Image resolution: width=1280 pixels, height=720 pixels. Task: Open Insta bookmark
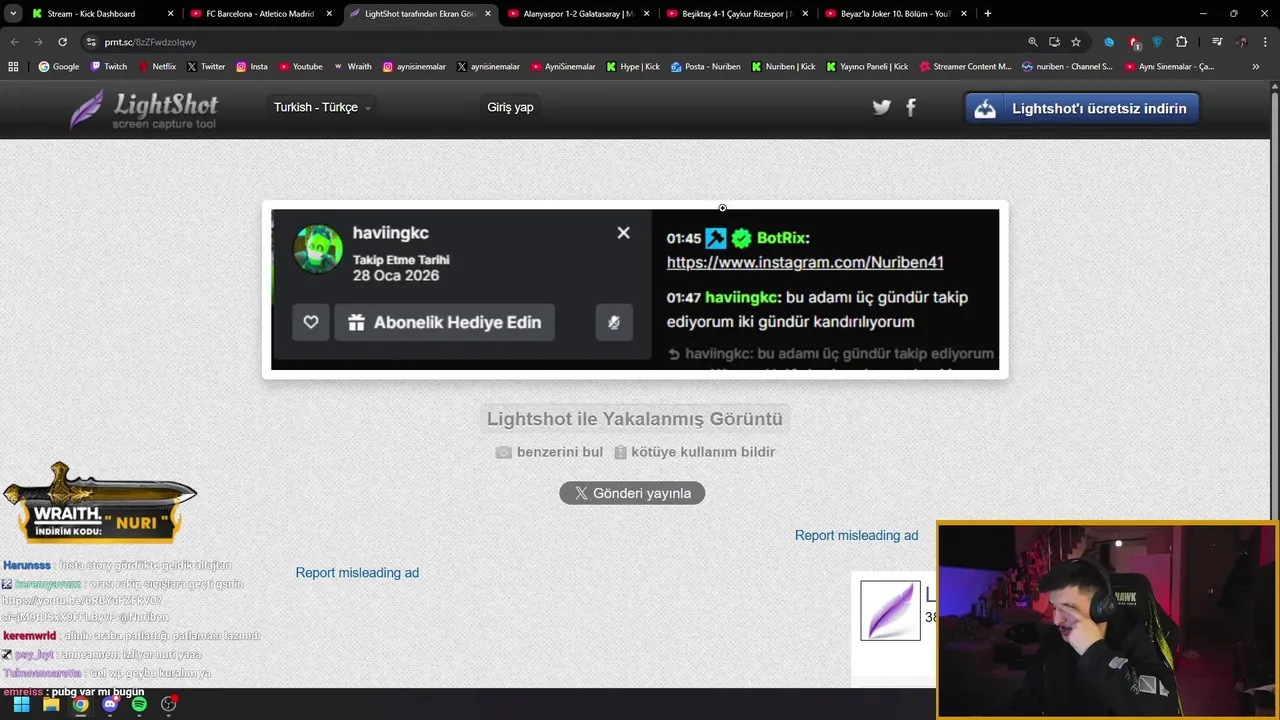252,67
